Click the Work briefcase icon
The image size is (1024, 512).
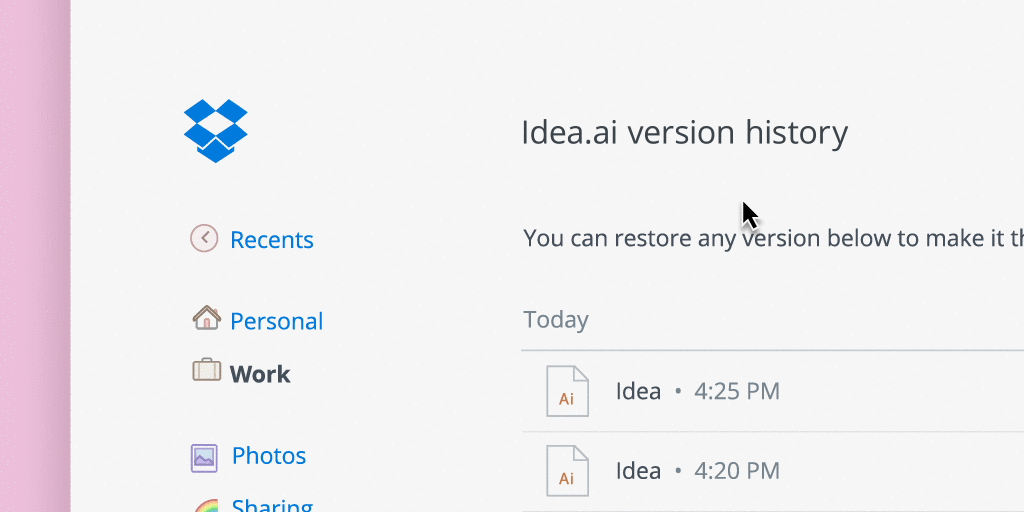206,370
